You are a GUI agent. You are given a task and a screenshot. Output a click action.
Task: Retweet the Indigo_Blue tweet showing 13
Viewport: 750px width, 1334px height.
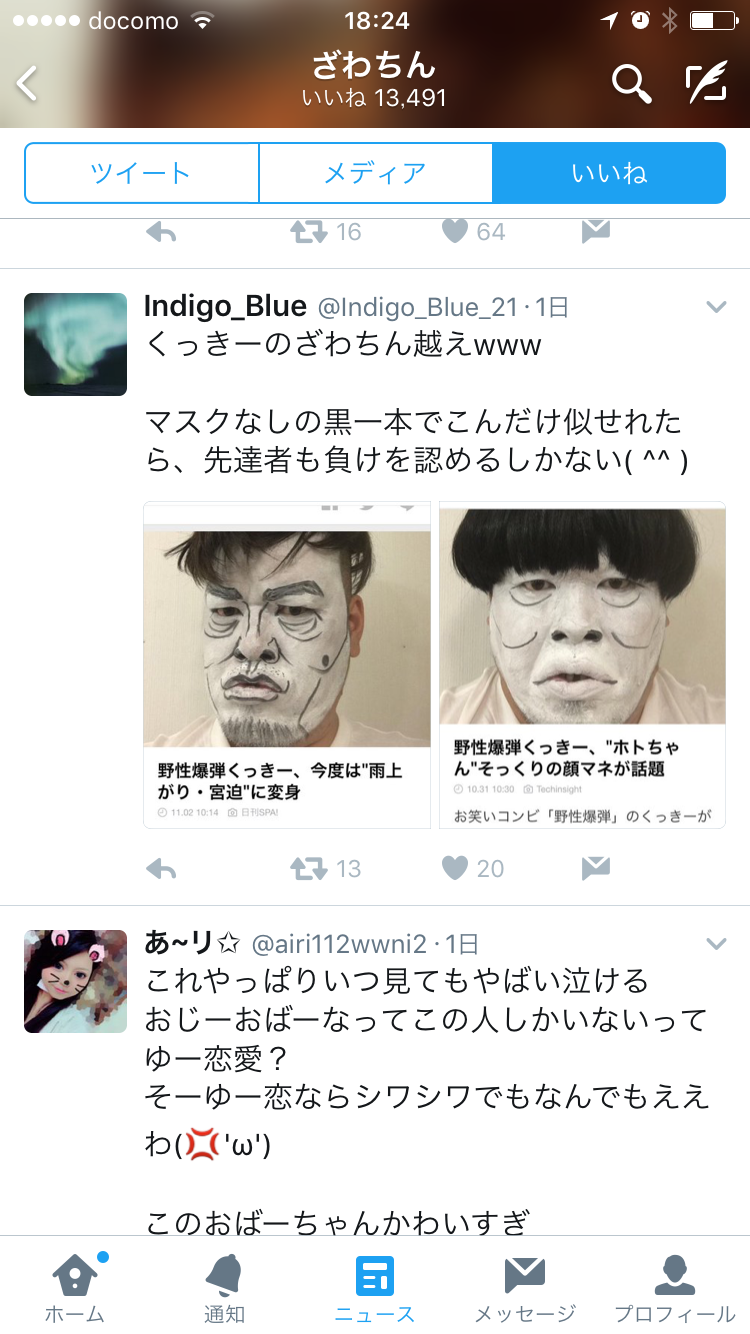pyautogui.click(x=309, y=868)
